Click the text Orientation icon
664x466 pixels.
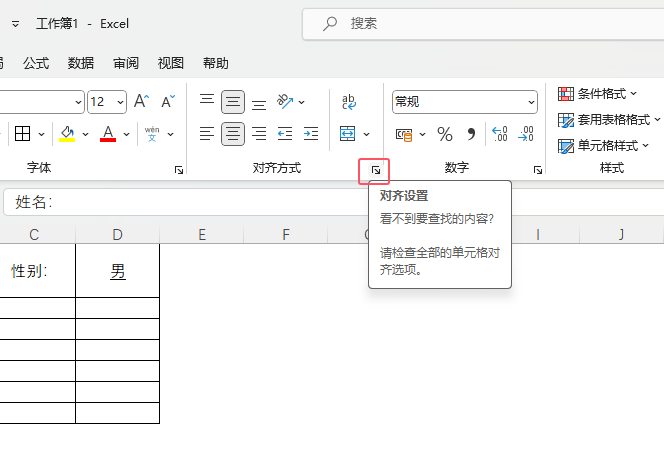tap(285, 102)
